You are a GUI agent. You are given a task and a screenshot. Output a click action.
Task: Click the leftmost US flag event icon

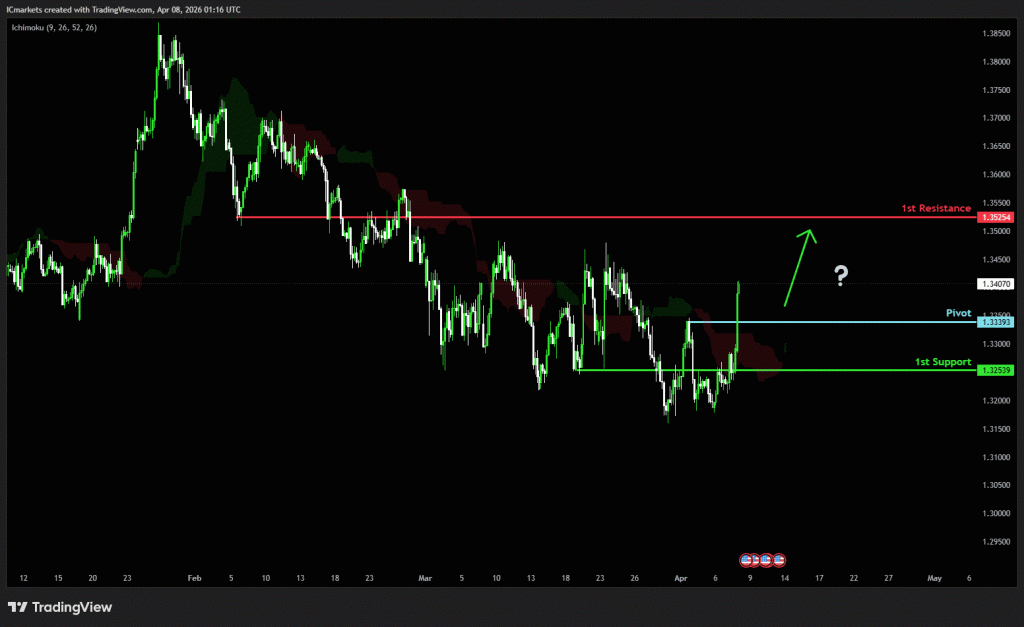(x=745, y=560)
